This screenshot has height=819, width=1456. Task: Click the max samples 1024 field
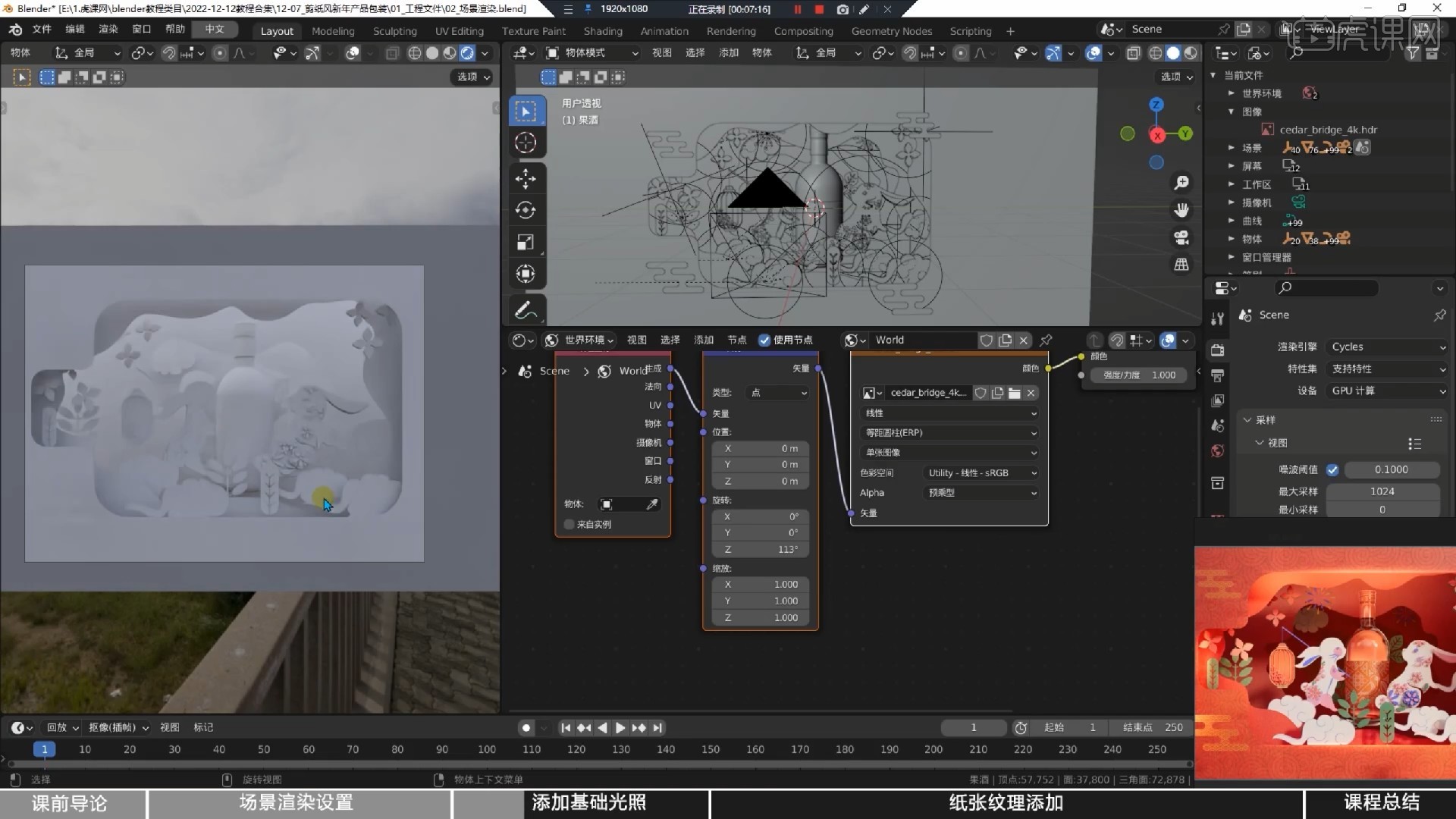[x=1382, y=492]
